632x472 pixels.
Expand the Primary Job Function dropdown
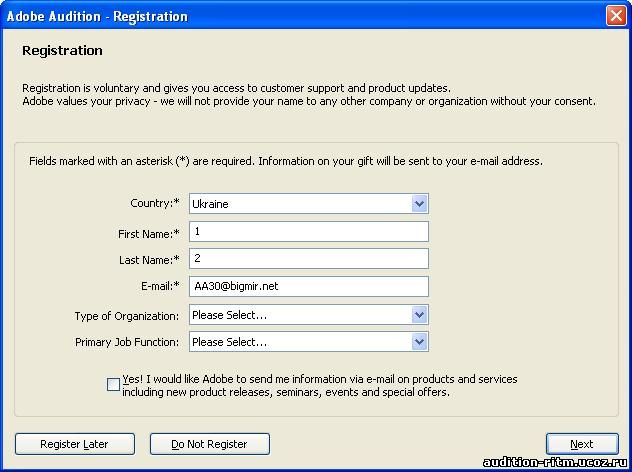coord(309,342)
